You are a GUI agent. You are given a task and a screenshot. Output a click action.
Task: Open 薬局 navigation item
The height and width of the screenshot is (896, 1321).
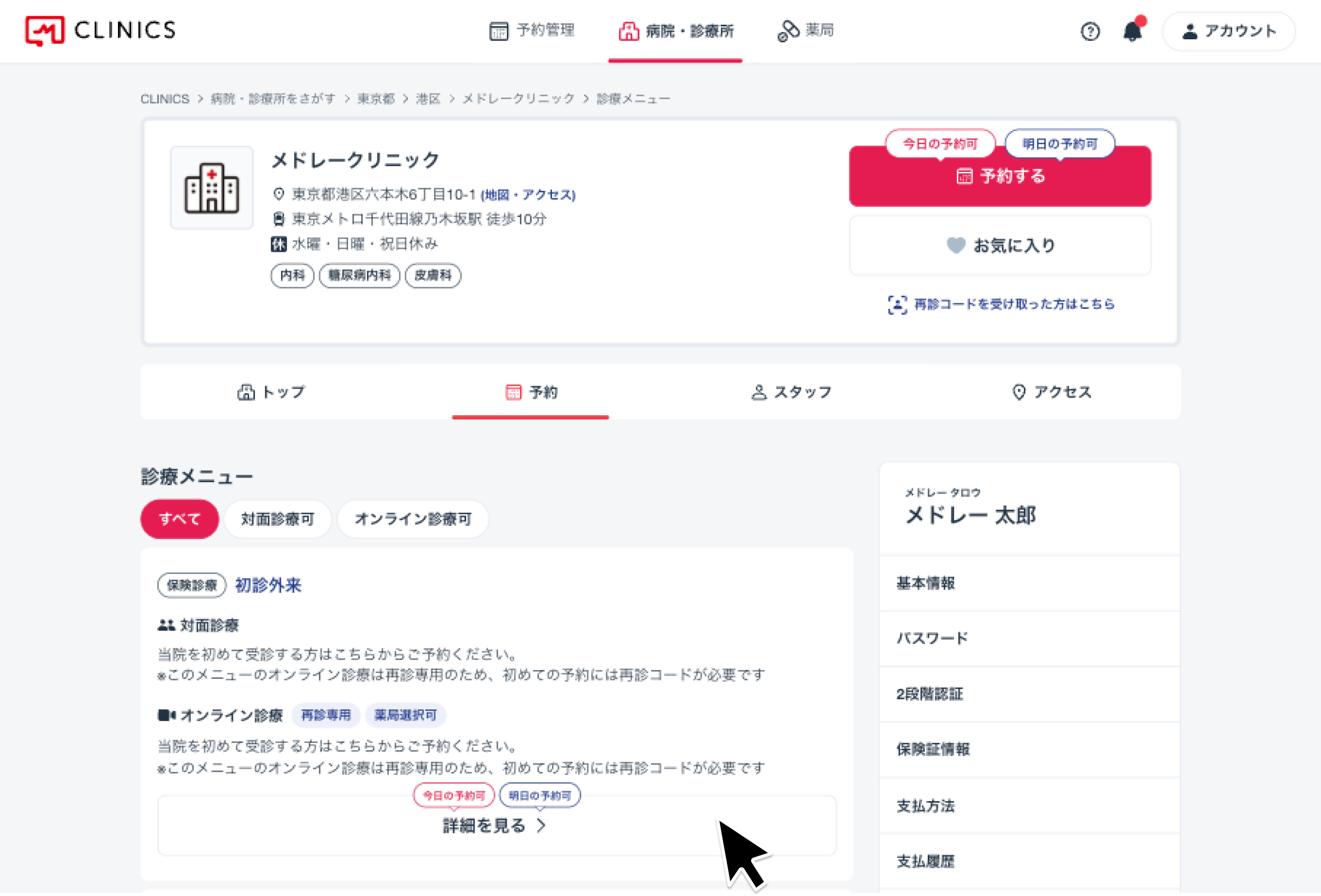click(x=806, y=30)
